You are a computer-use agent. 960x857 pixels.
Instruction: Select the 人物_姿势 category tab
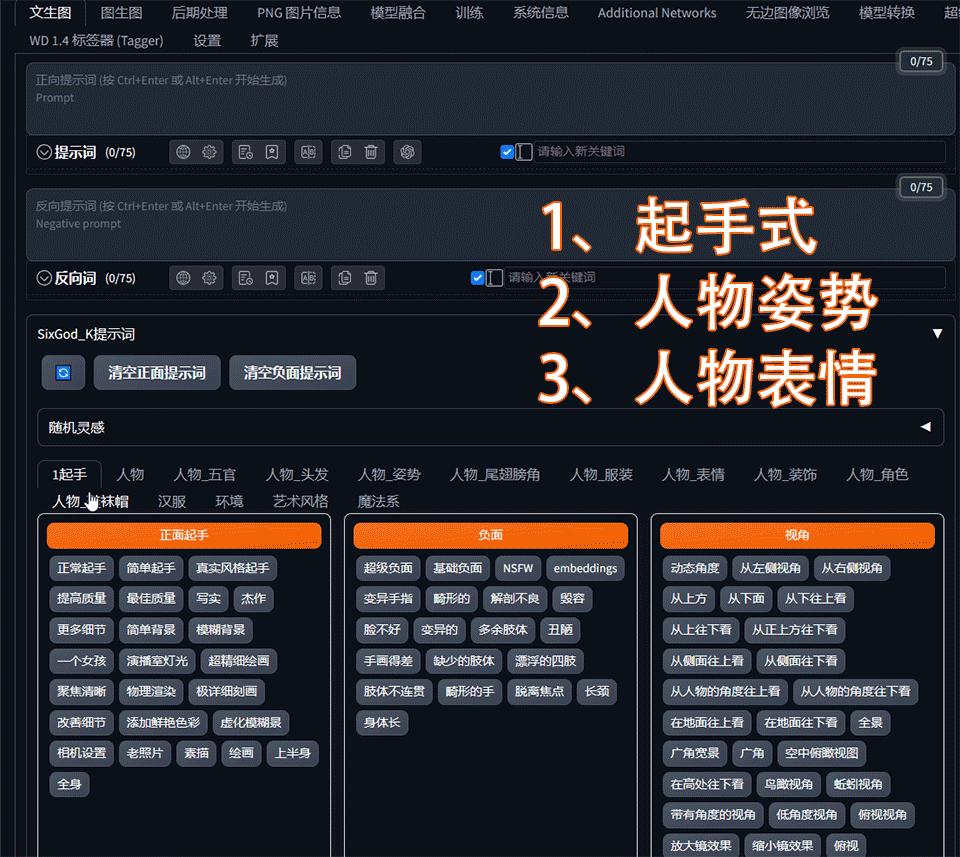pos(389,474)
